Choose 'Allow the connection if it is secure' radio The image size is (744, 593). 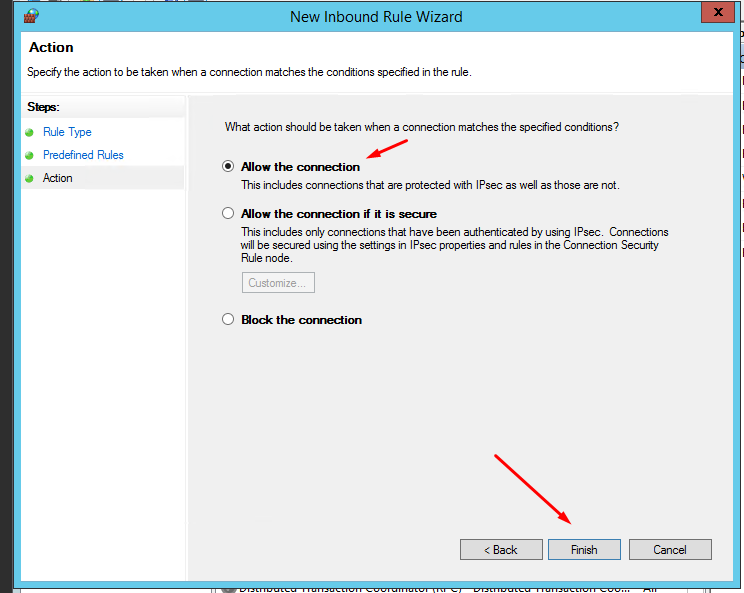click(x=228, y=214)
